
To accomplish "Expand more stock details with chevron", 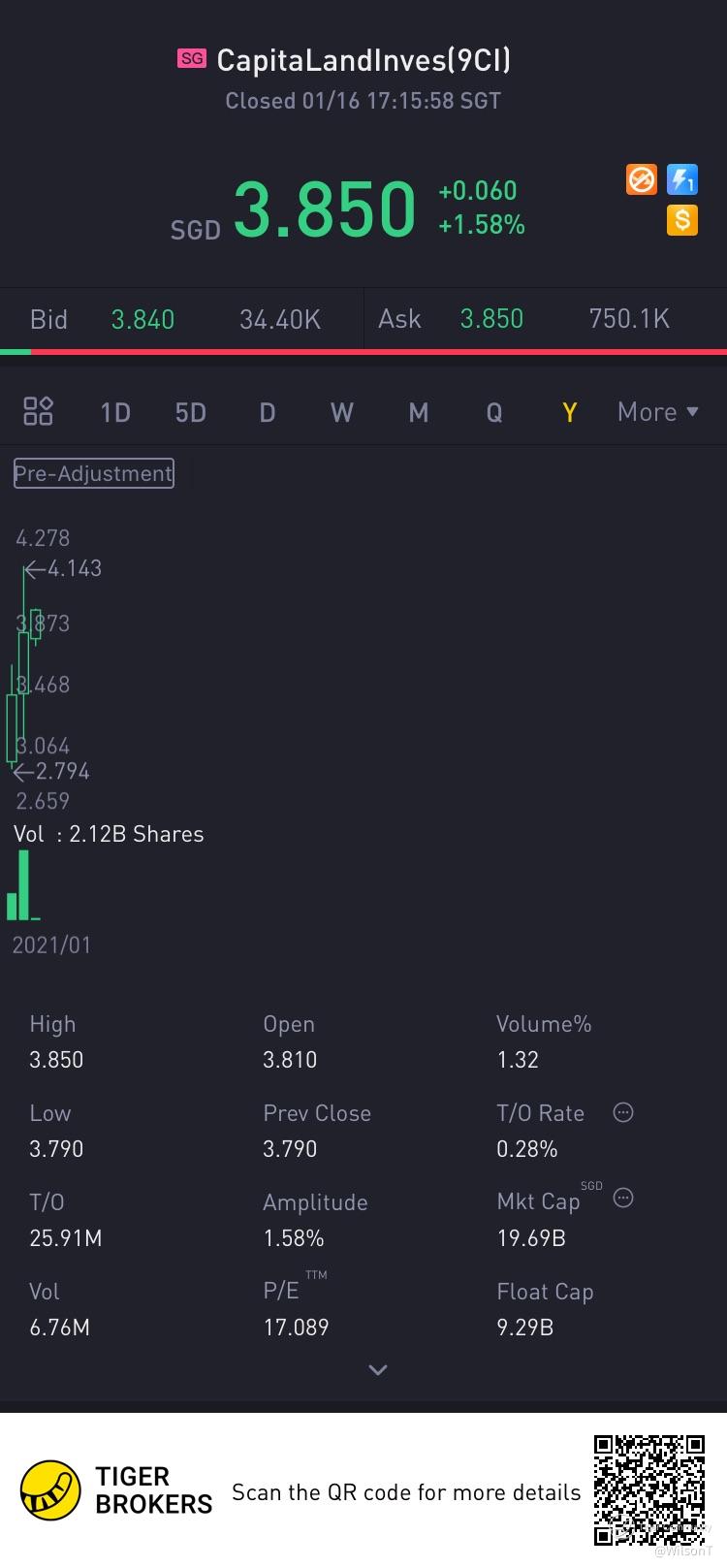I will click(378, 1369).
